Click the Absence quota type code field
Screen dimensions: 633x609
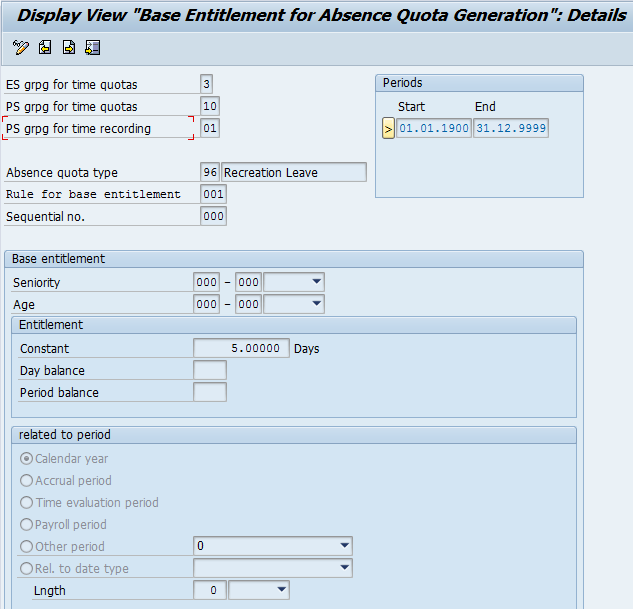[210, 172]
